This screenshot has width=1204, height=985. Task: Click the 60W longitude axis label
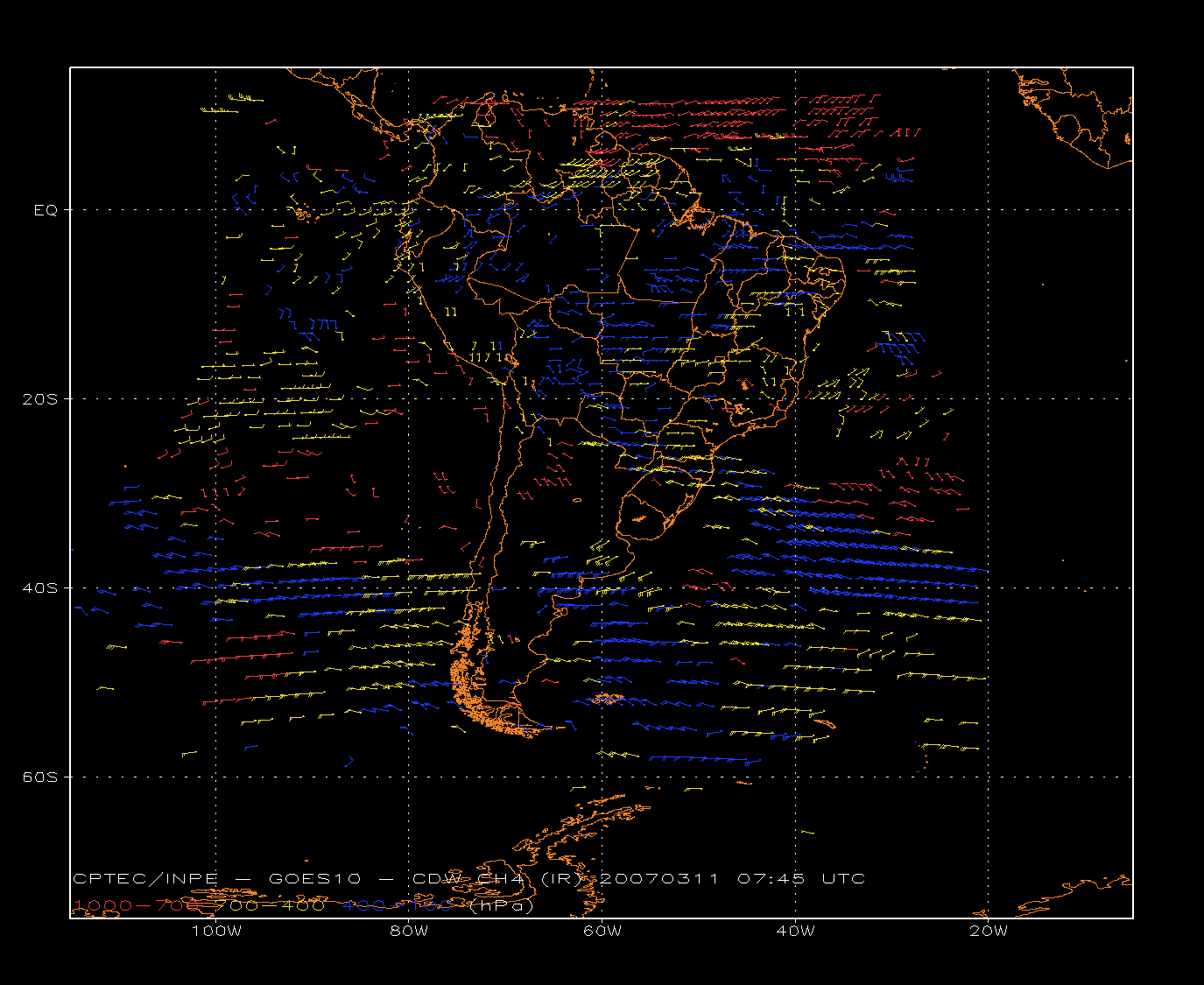(x=602, y=931)
